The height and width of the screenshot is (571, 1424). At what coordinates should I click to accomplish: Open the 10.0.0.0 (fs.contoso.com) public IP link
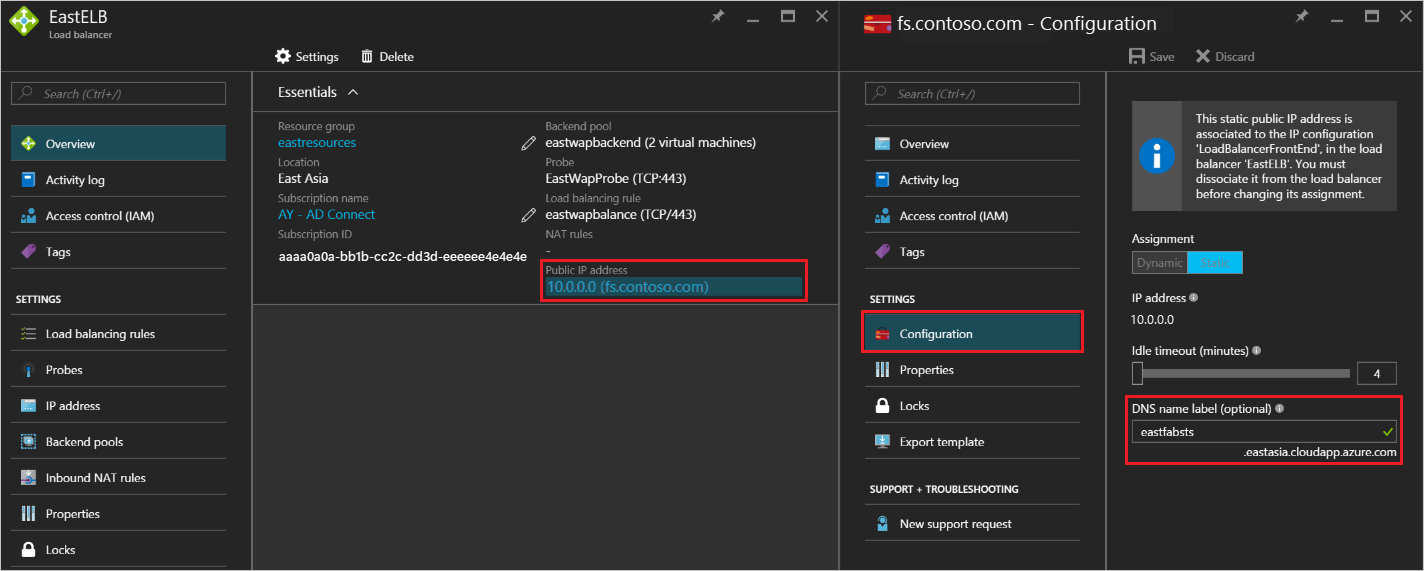click(627, 287)
